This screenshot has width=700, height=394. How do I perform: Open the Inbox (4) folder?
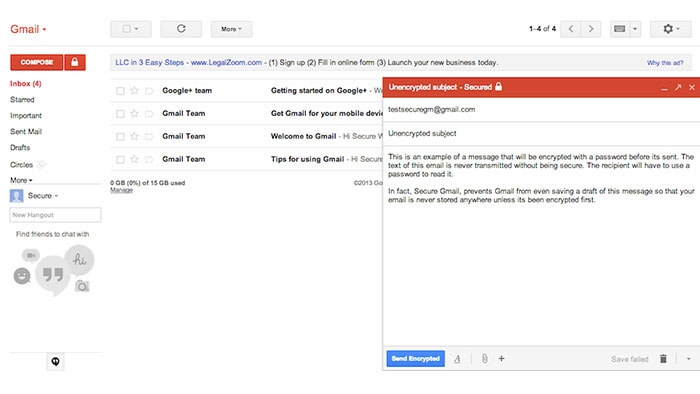25,83
